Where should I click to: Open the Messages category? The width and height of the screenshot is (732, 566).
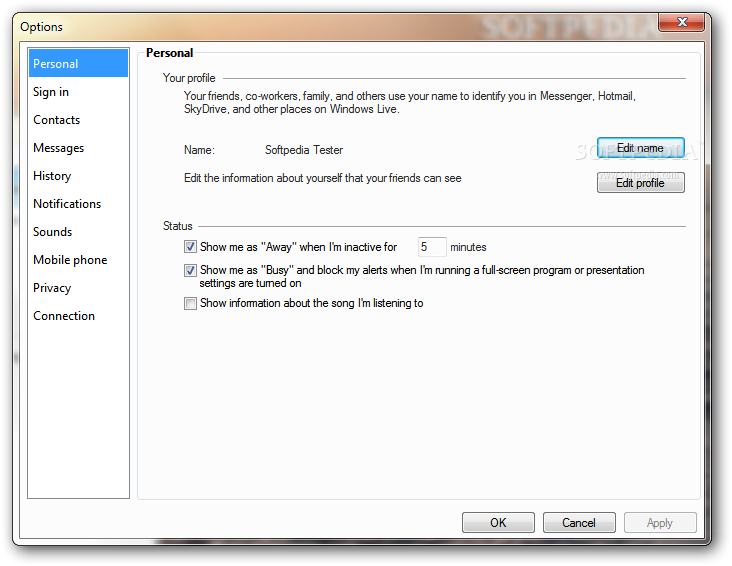click(x=78, y=148)
